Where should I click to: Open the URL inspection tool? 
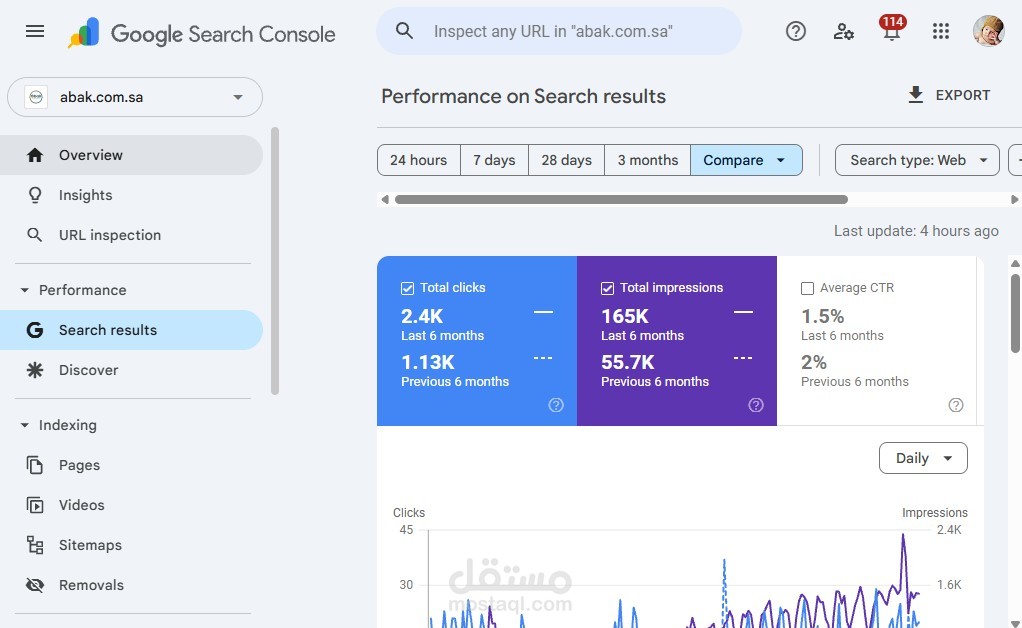click(109, 234)
